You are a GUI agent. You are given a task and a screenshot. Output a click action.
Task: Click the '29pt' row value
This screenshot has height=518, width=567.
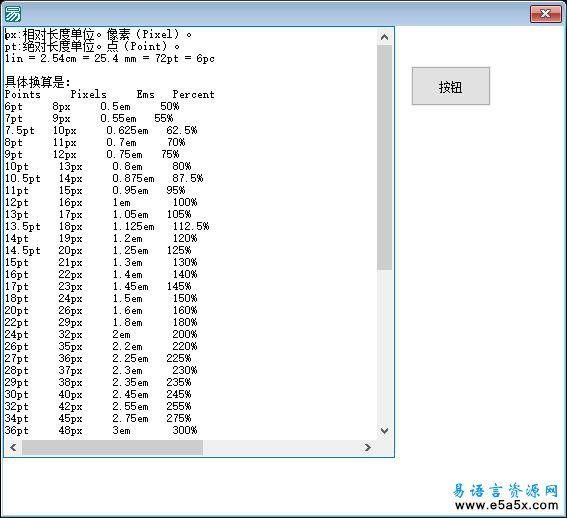coord(17,382)
